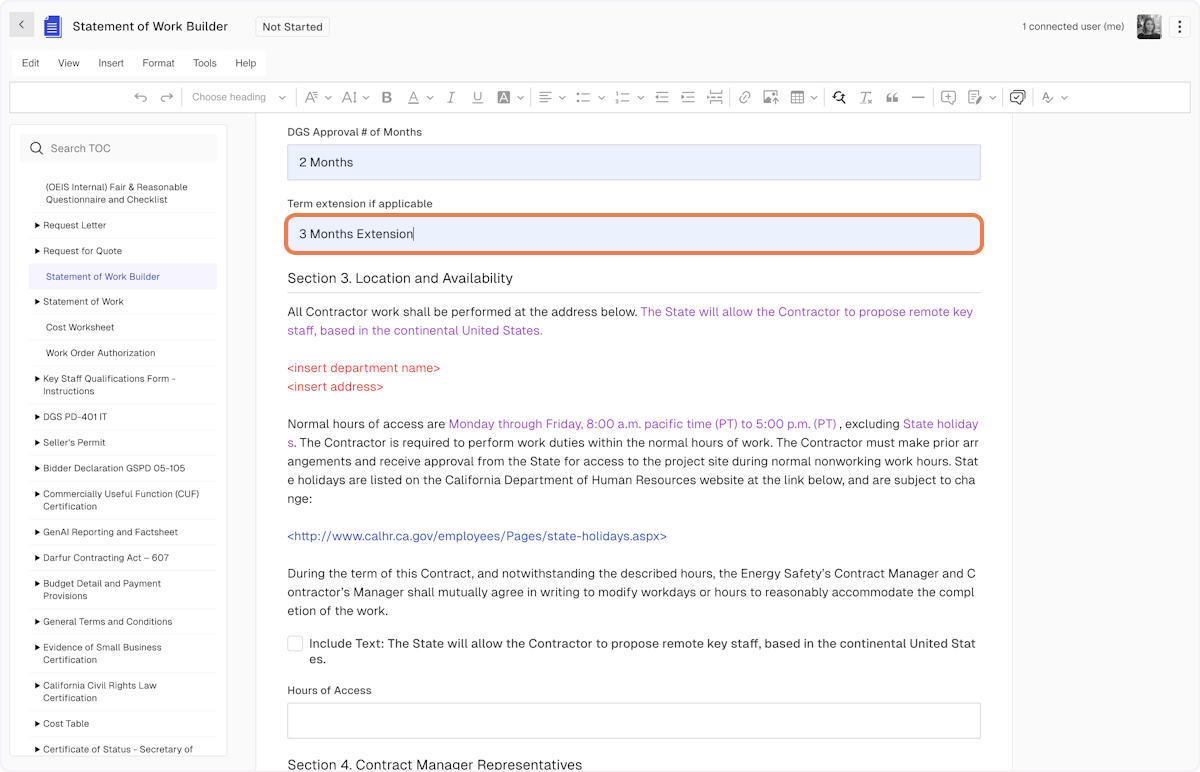The height and width of the screenshot is (772, 1200).
Task: Open the font background color picker
Action: (x=512, y=97)
